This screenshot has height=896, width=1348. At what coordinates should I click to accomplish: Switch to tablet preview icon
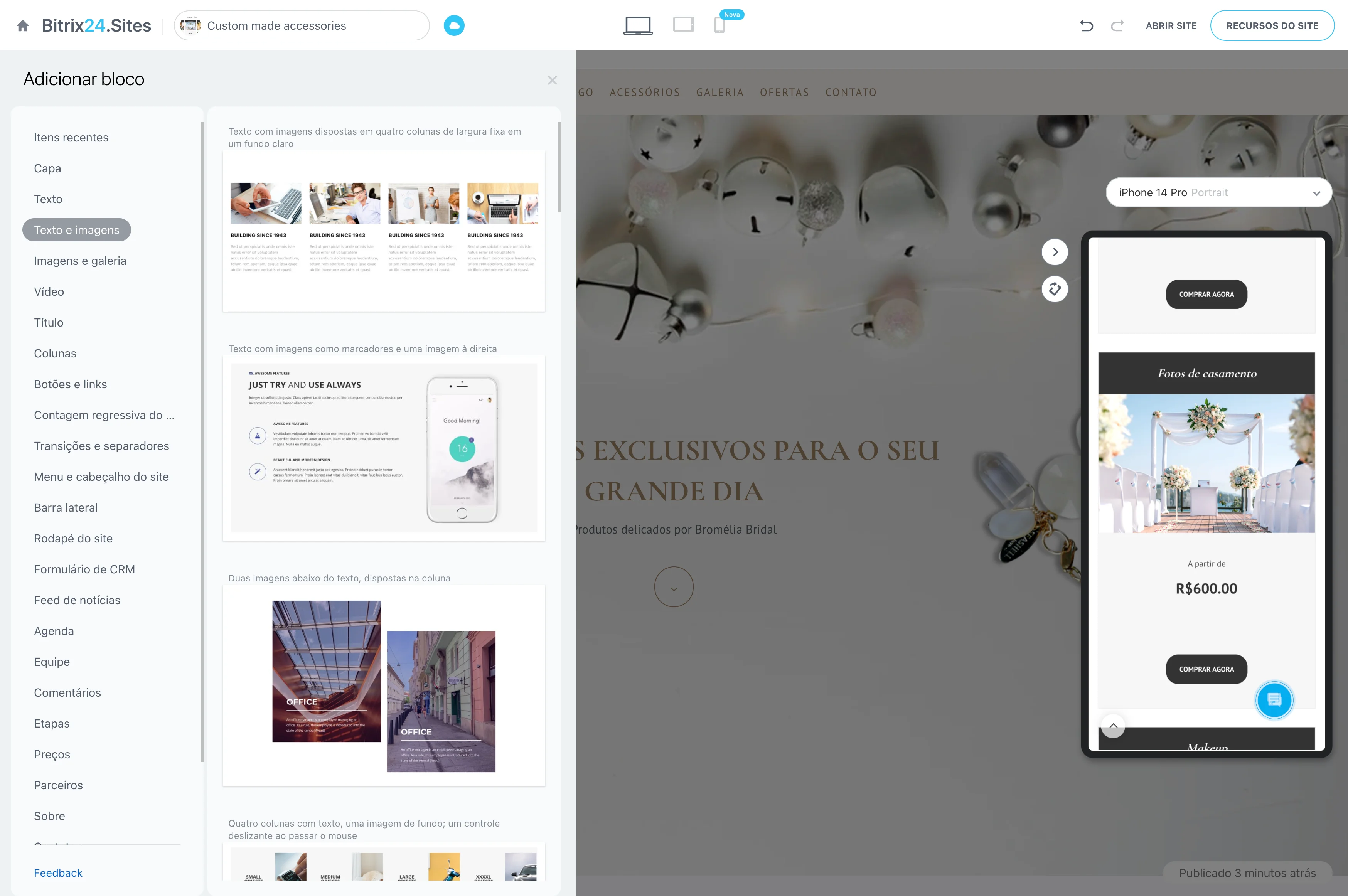pyautogui.click(x=683, y=25)
